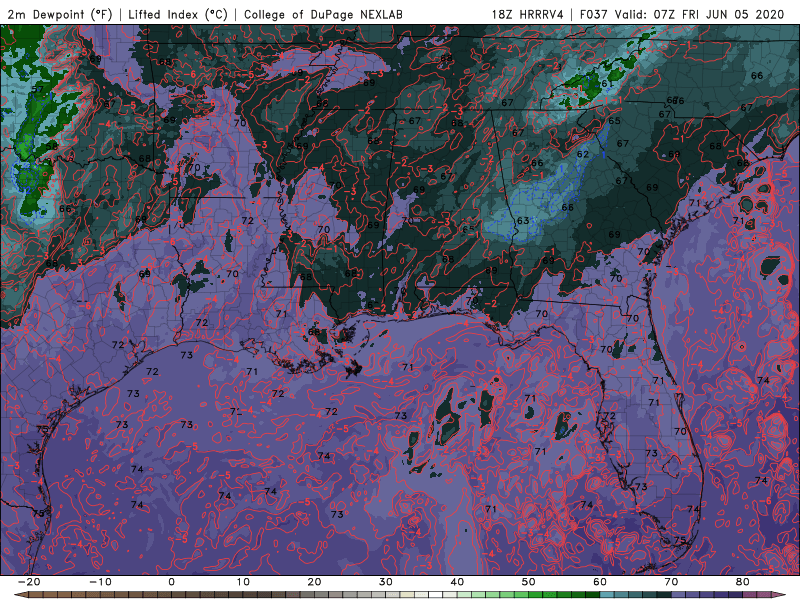Click the 10 label on the color scale
Image resolution: width=800 pixels, height=600 pixels.
tap(243, 582)
